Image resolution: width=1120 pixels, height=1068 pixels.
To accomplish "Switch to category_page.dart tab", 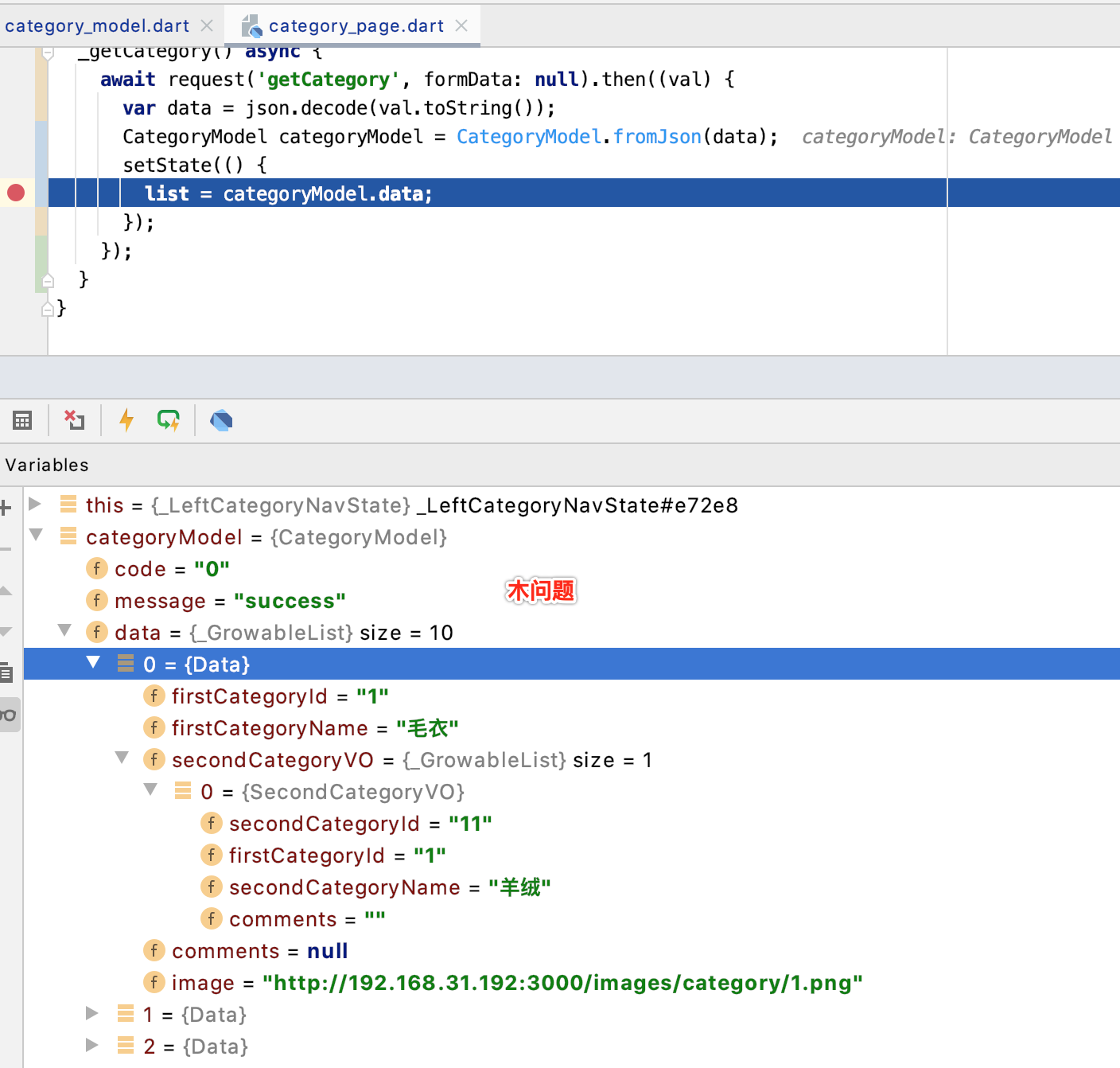I will click(356, 25).
